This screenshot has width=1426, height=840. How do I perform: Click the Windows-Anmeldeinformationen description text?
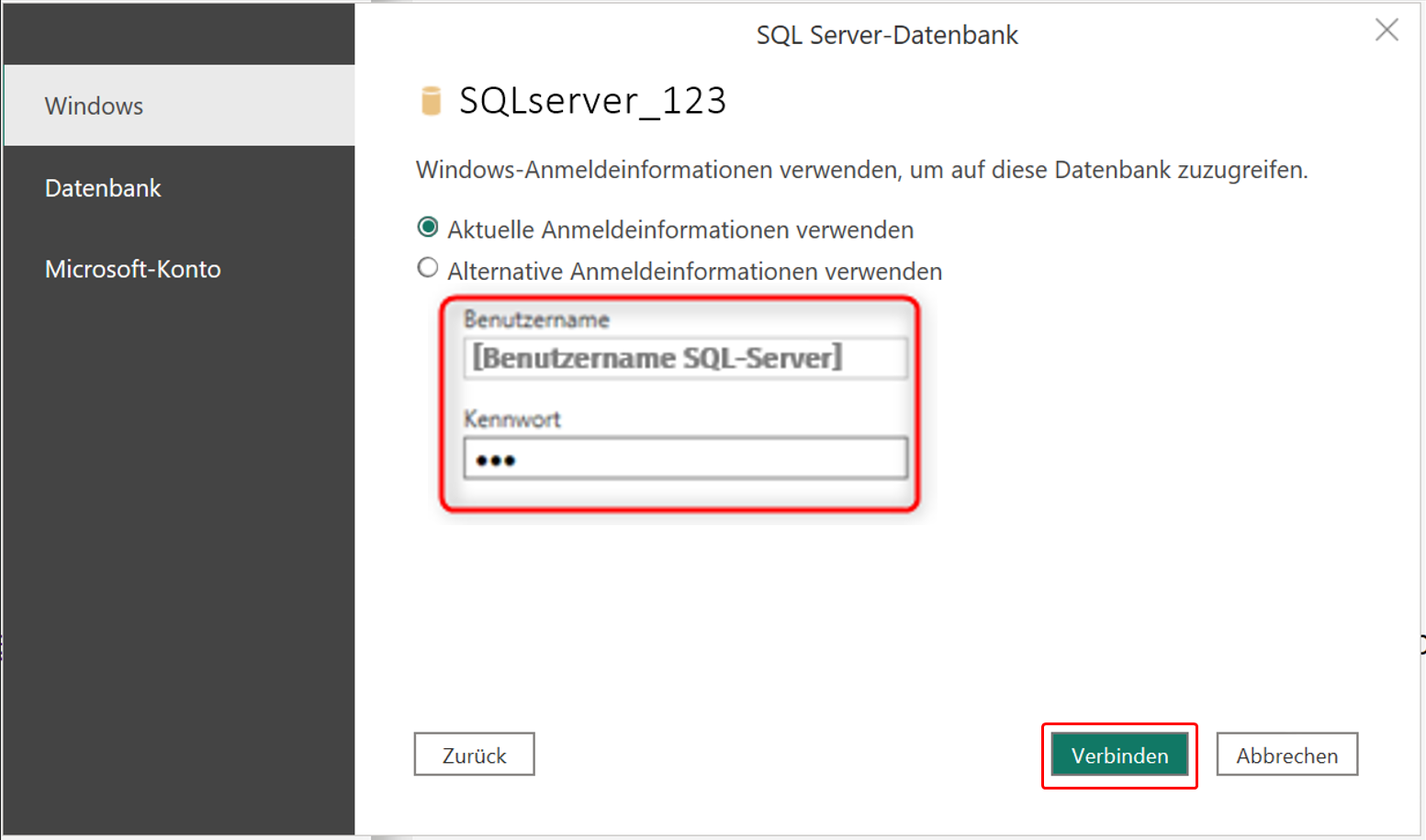tap(861, 170)
